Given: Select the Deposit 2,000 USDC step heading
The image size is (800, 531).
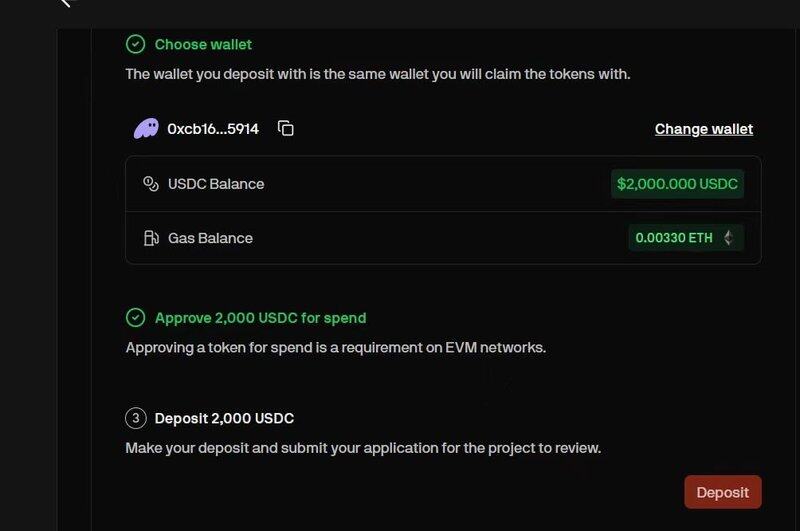Looking at the screenshot, I should pyautogui.click(x=224, y=418).
